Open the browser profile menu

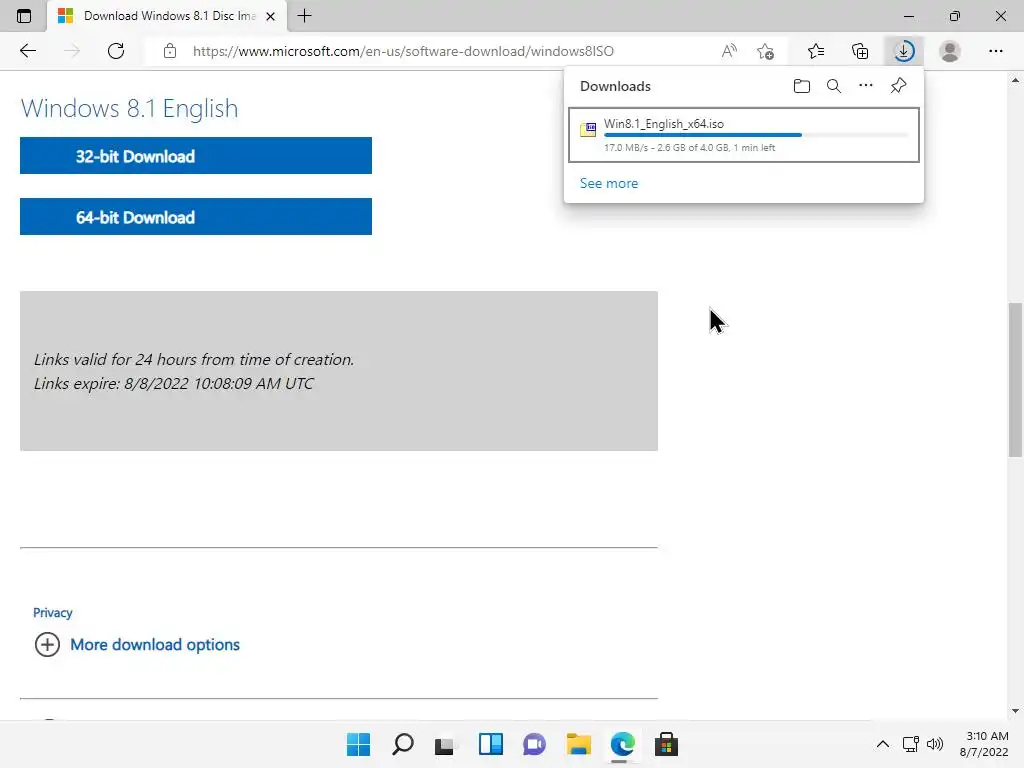point(950,51)
